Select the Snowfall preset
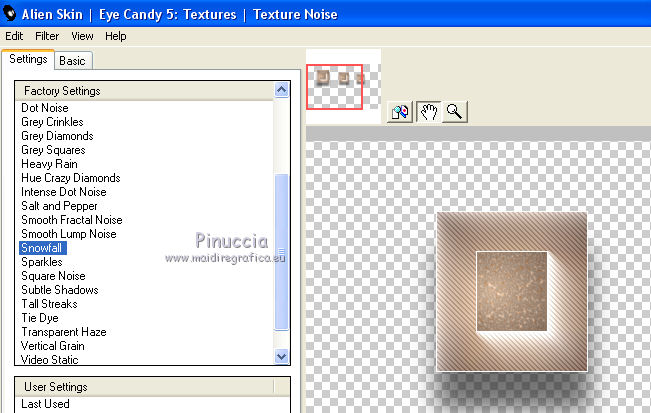Screen dimensions: 651x413 click(x=42, y=248)
